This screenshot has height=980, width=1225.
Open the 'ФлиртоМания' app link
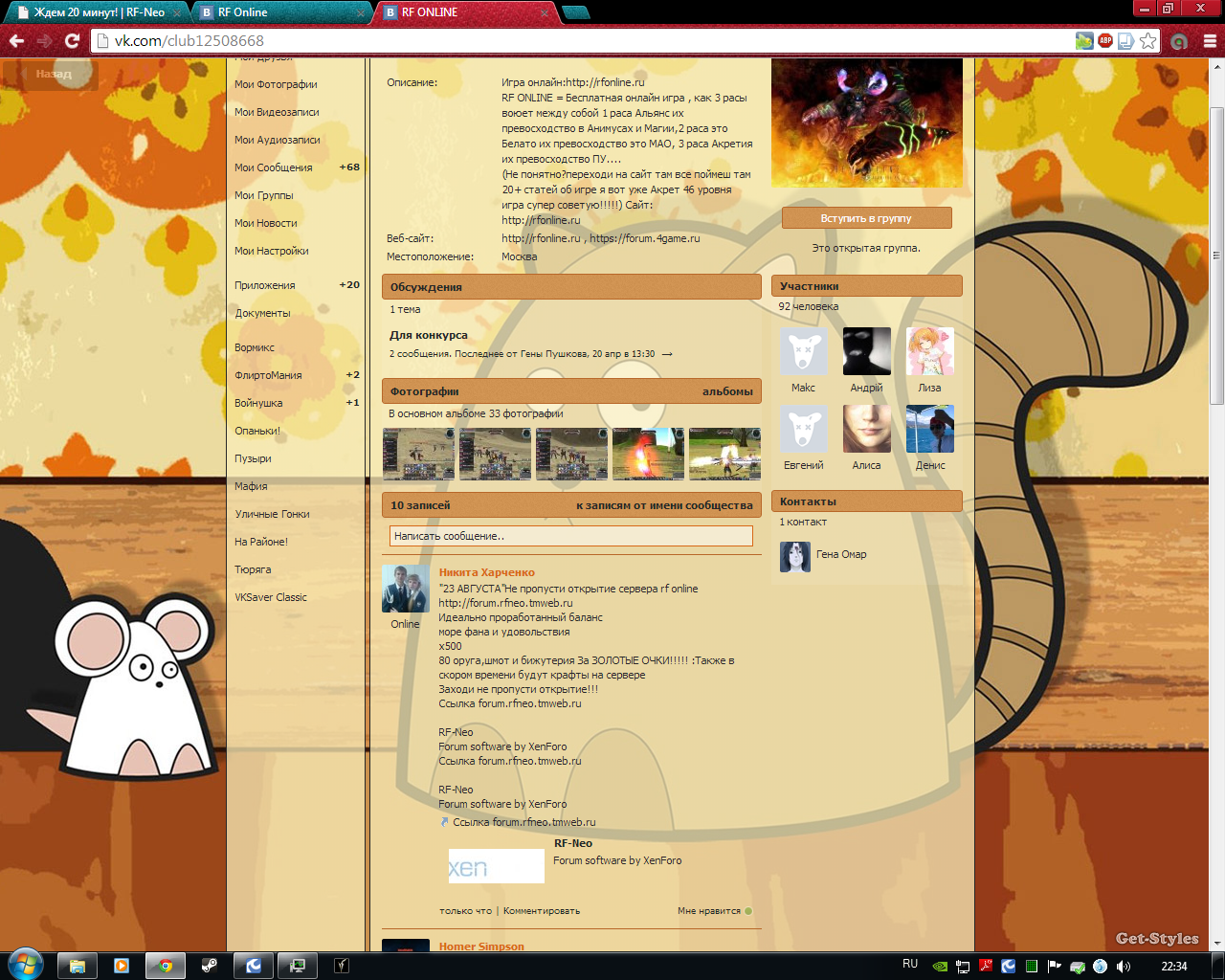tap(268, 375)
